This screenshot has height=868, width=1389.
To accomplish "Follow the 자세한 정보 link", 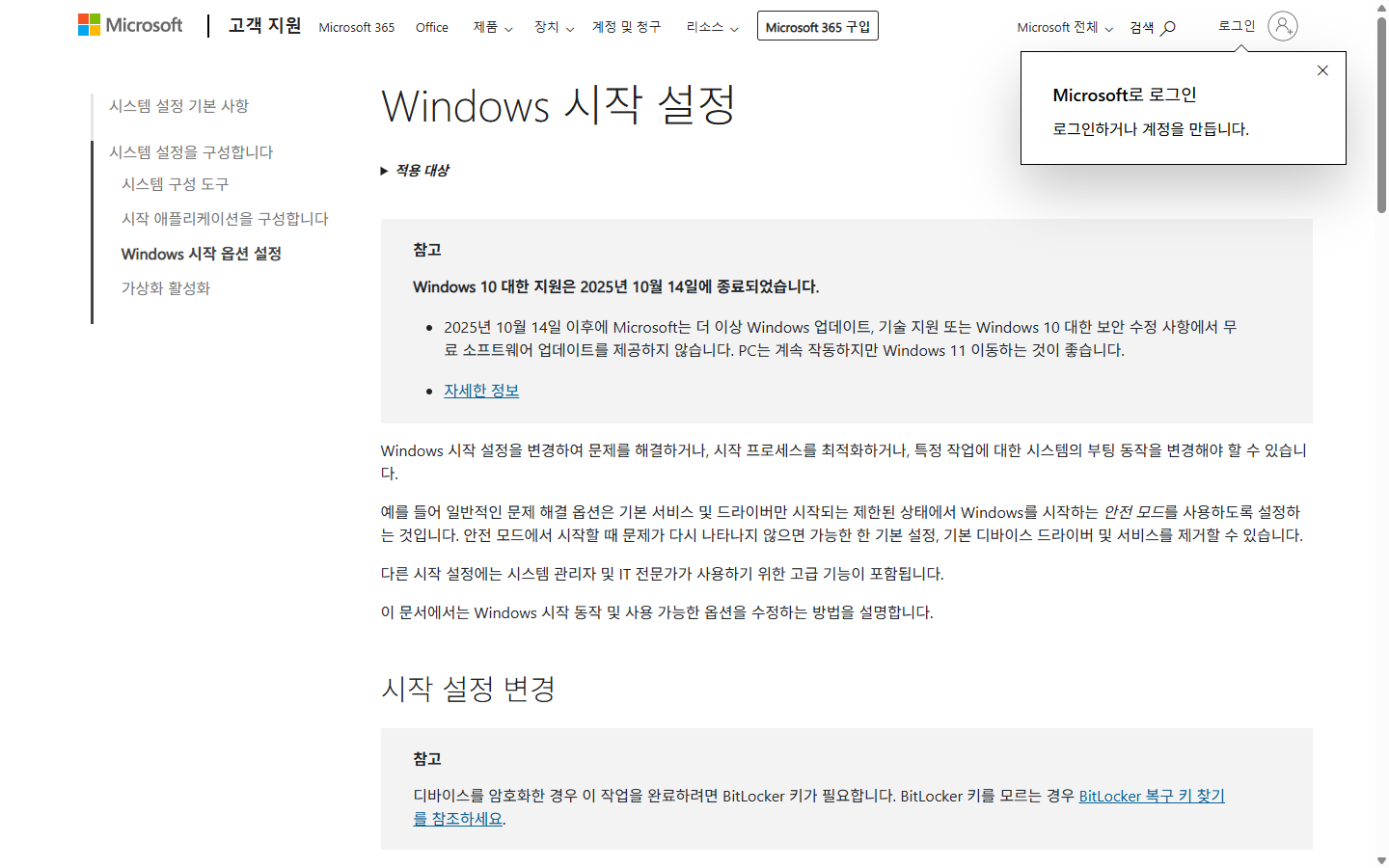I will point(481,391).
